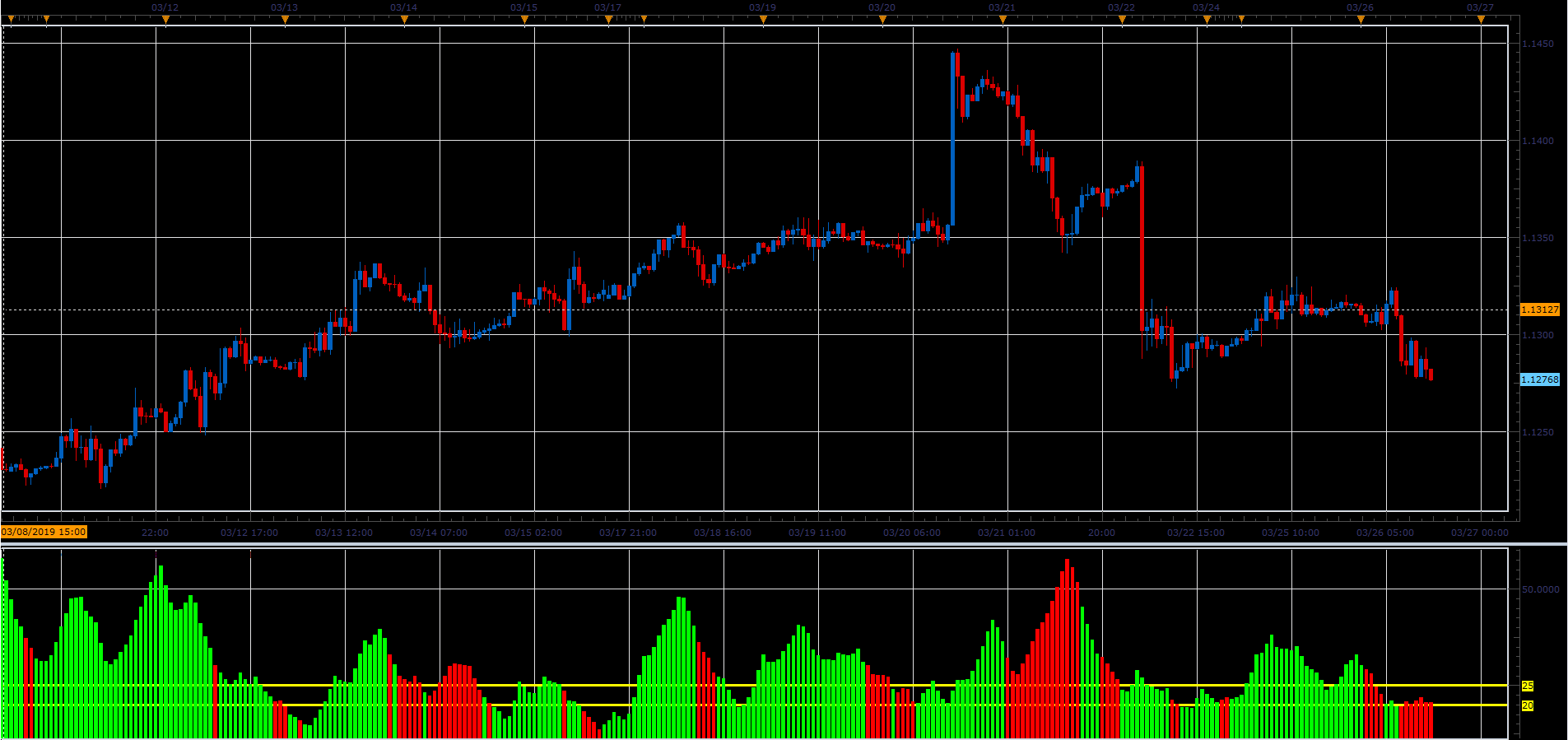
Task: Select the 03/22 15:00 time label
Action: point(1196,533)
